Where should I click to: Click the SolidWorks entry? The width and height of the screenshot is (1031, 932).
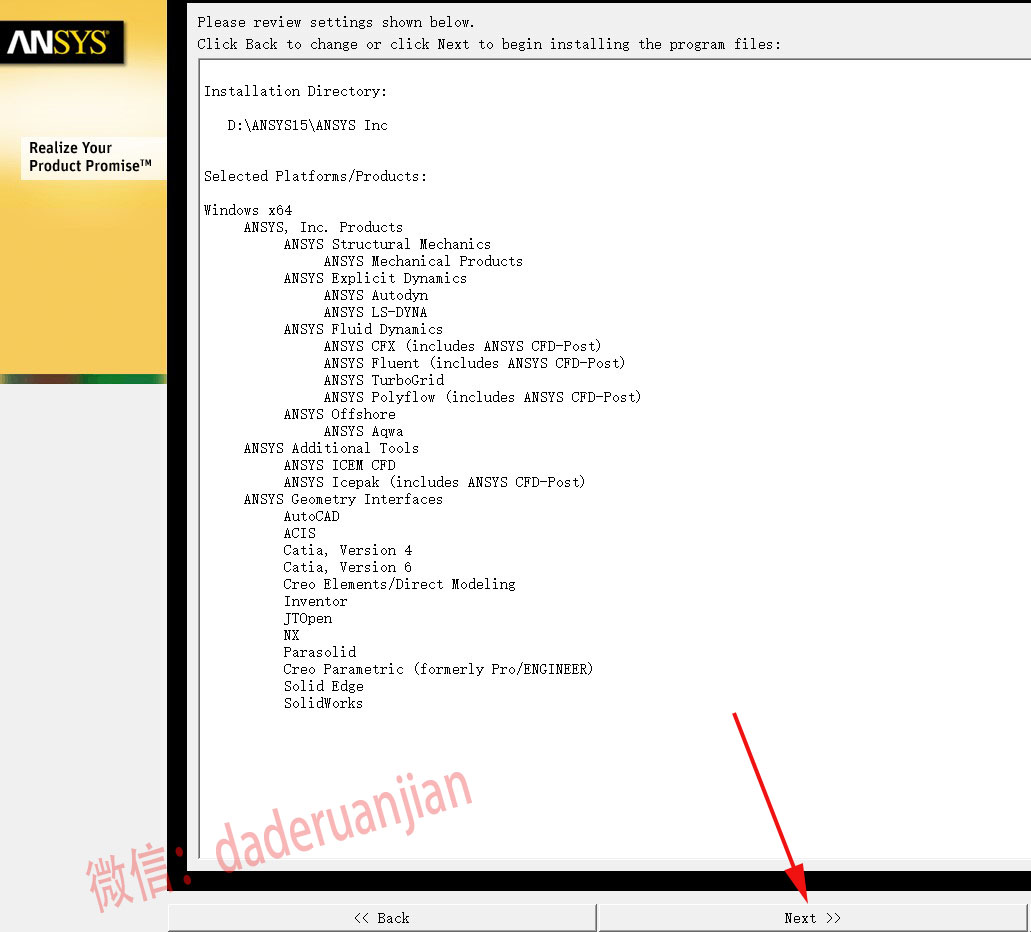point(323,703)
